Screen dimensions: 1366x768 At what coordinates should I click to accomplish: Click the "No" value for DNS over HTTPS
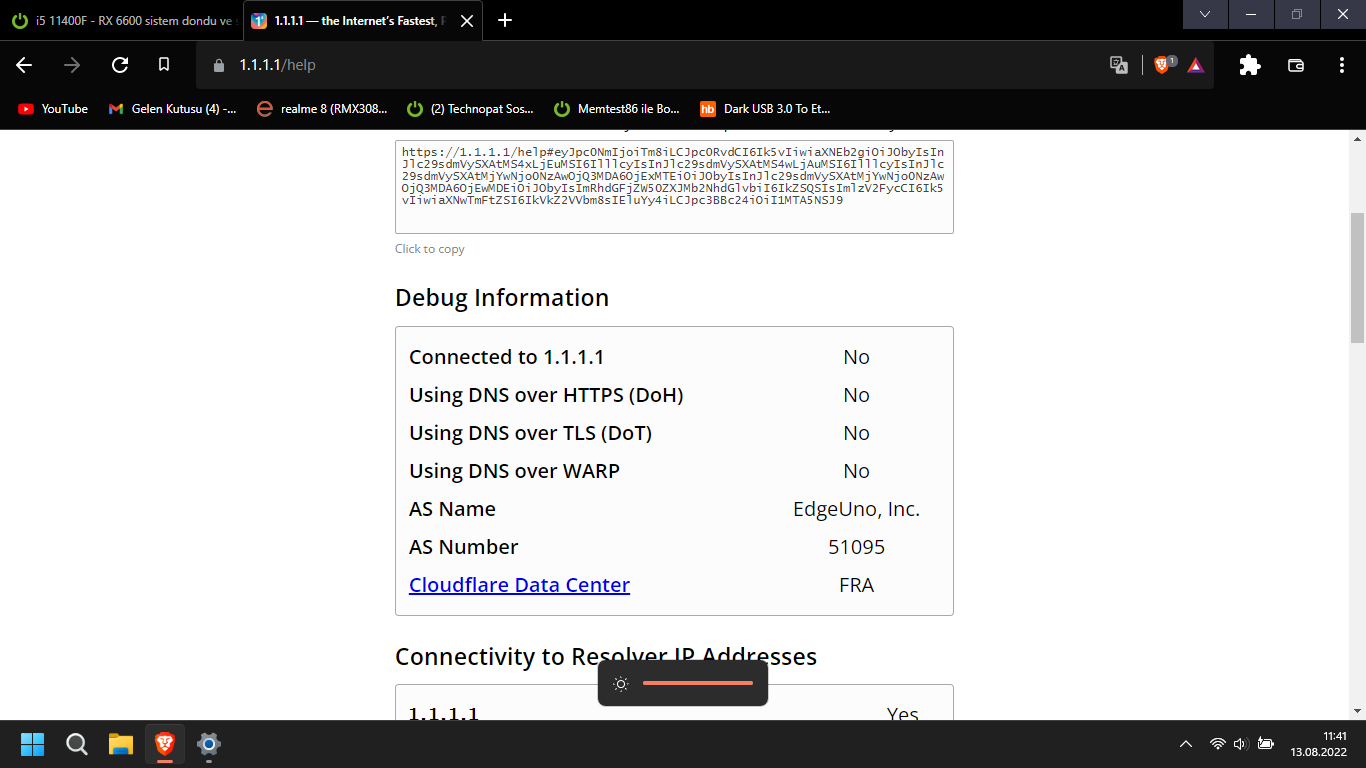pyautogui.click(x=856, y=395)
